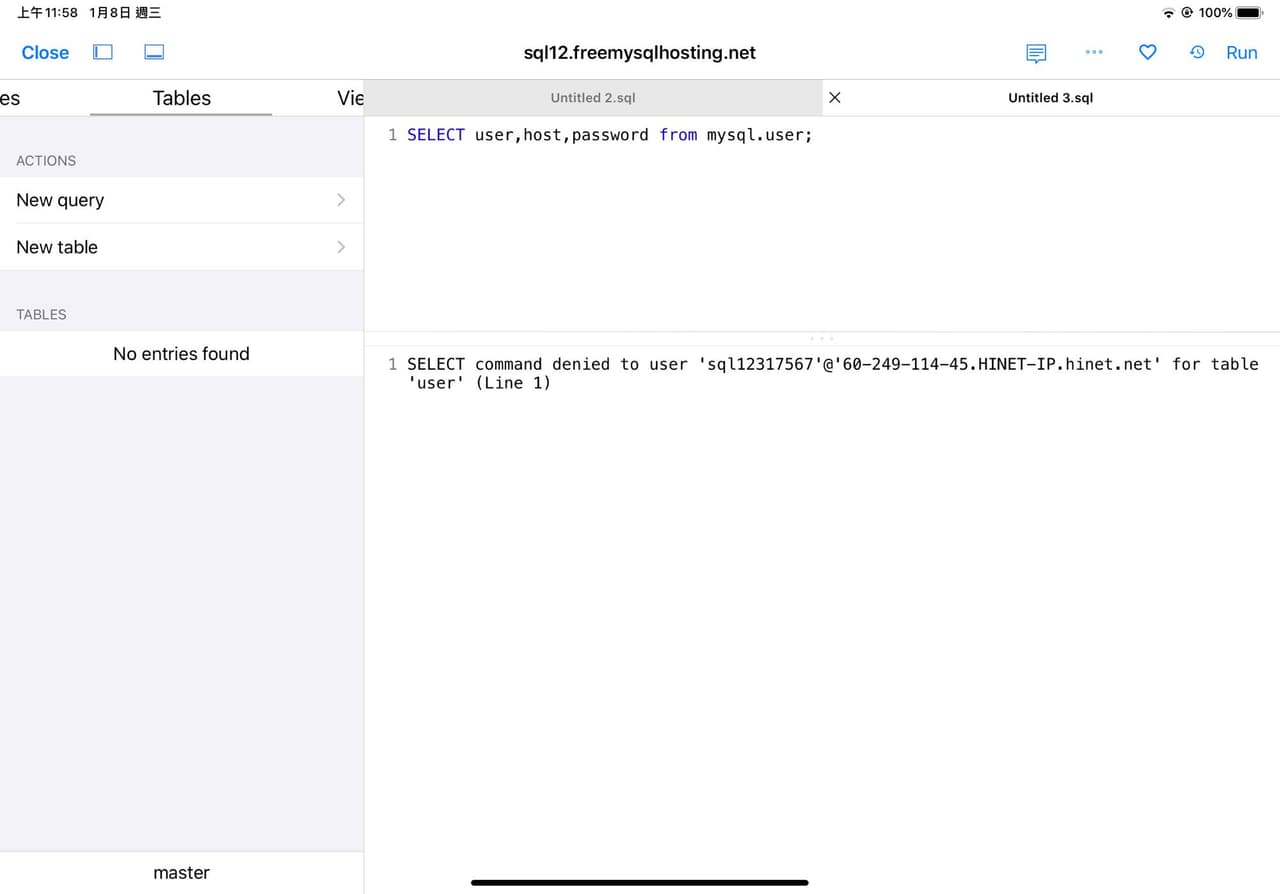
Task: Switch to the Views segment
Action: click(350, 97)
